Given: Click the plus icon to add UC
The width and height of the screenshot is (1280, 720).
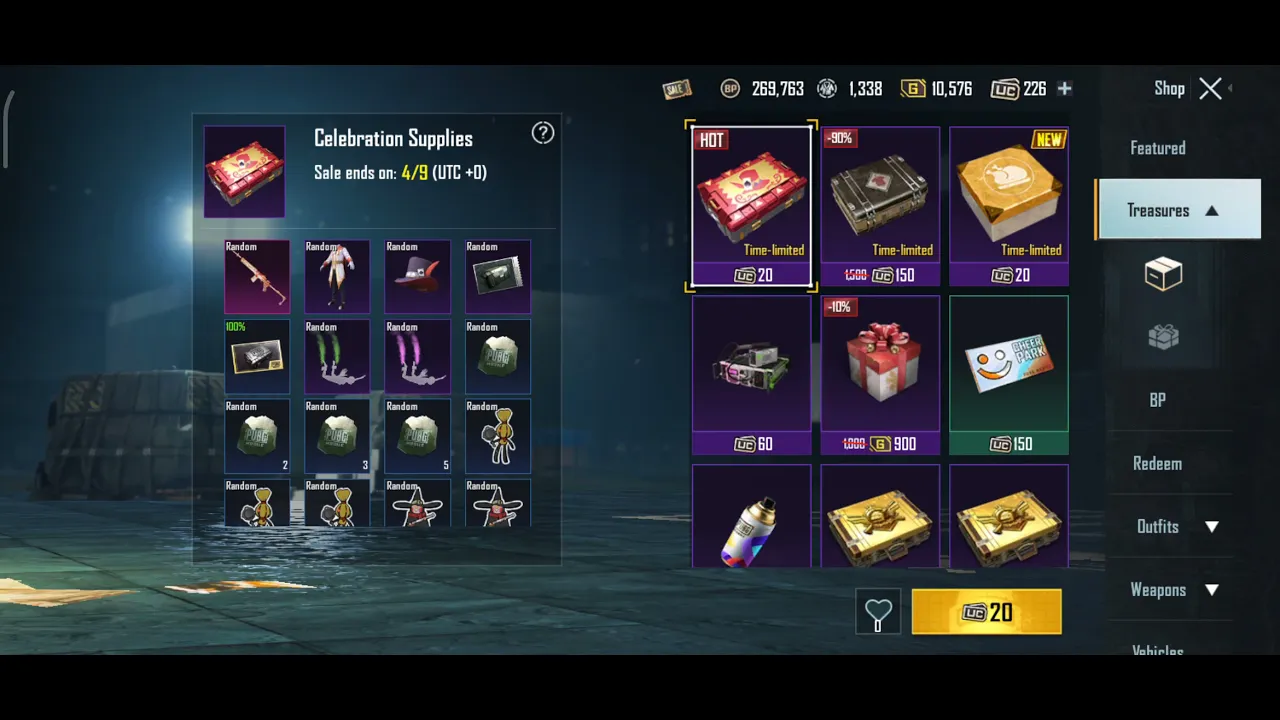Looking at the screenshot, I should pos(1064,89).
